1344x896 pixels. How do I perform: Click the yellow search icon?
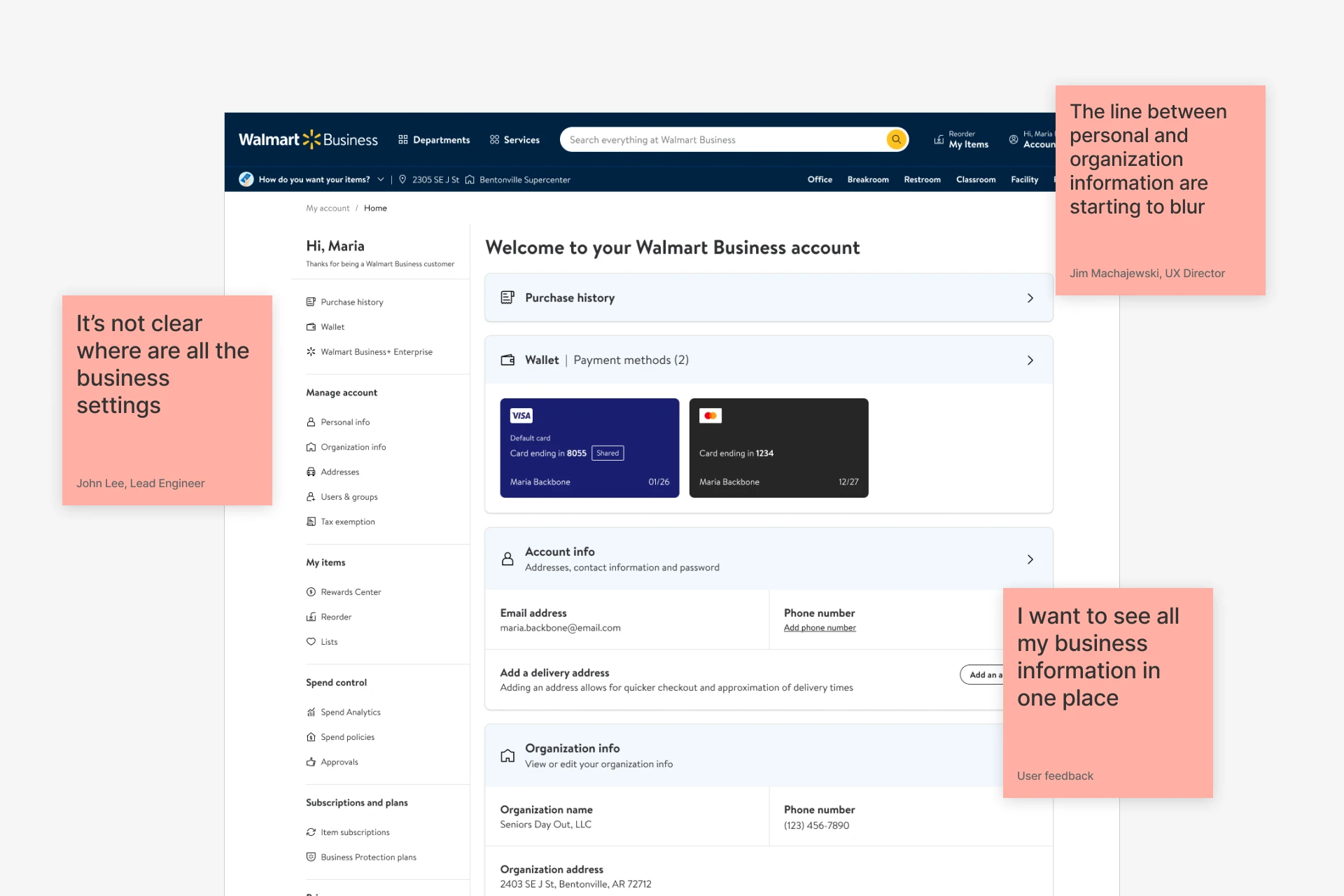896,139
